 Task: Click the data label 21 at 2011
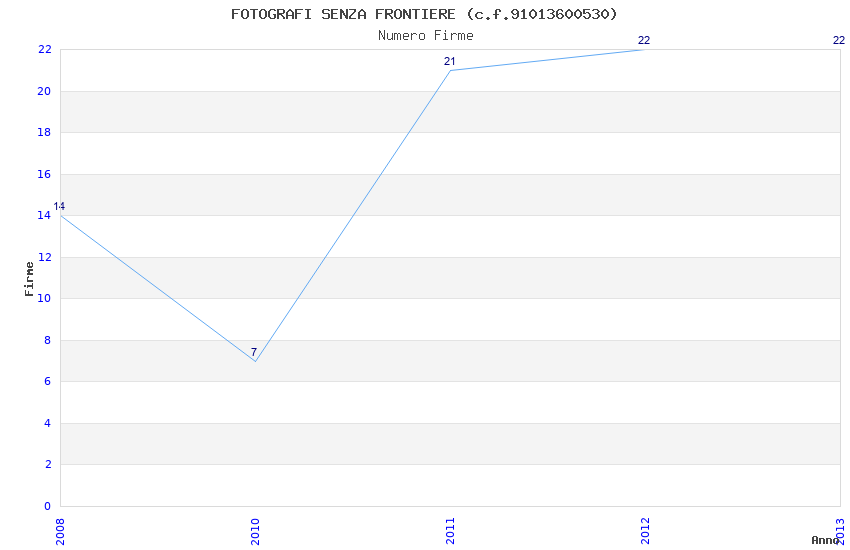[x=449, y=61]
